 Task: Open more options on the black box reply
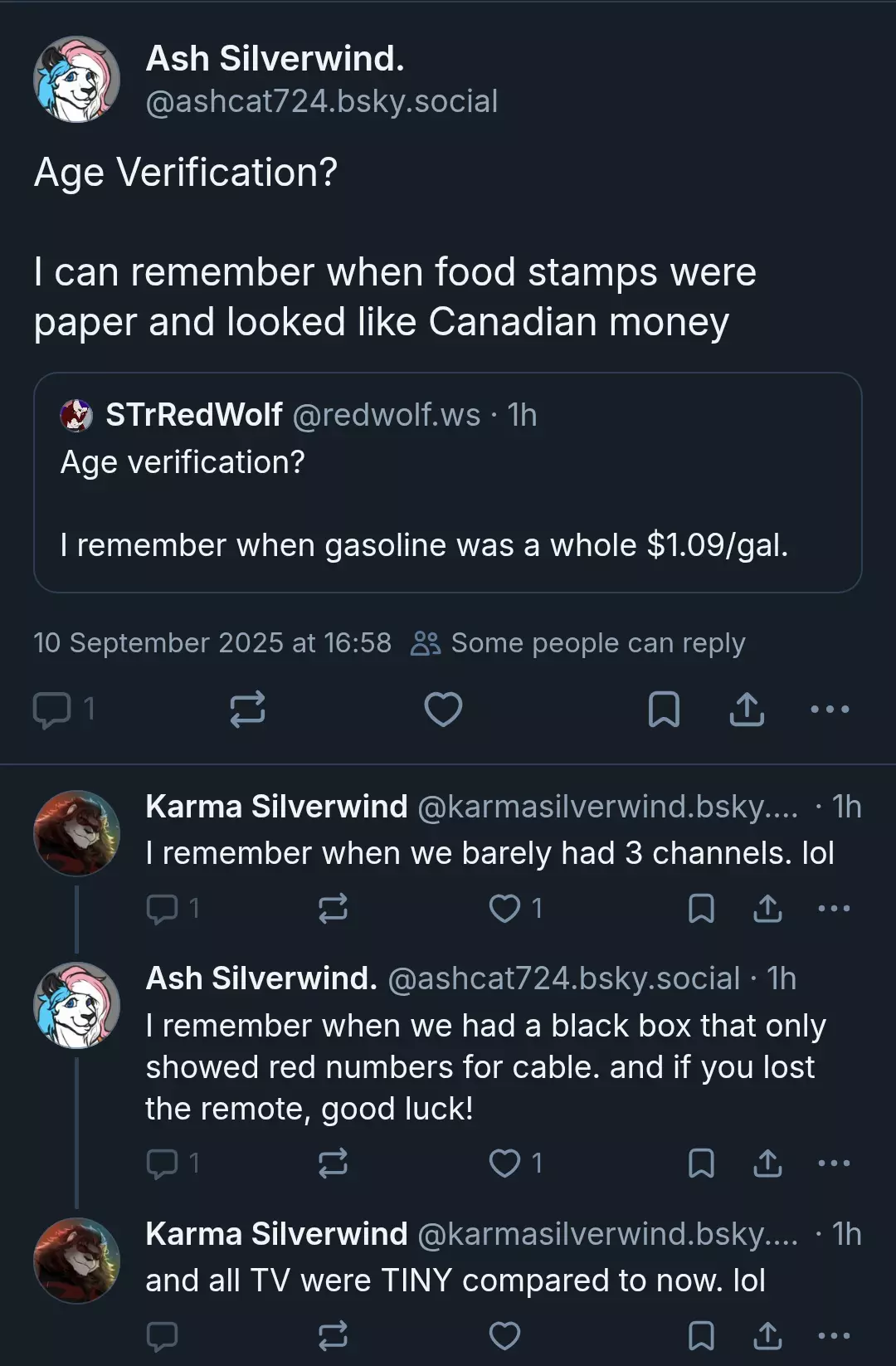pos(834,1164)
